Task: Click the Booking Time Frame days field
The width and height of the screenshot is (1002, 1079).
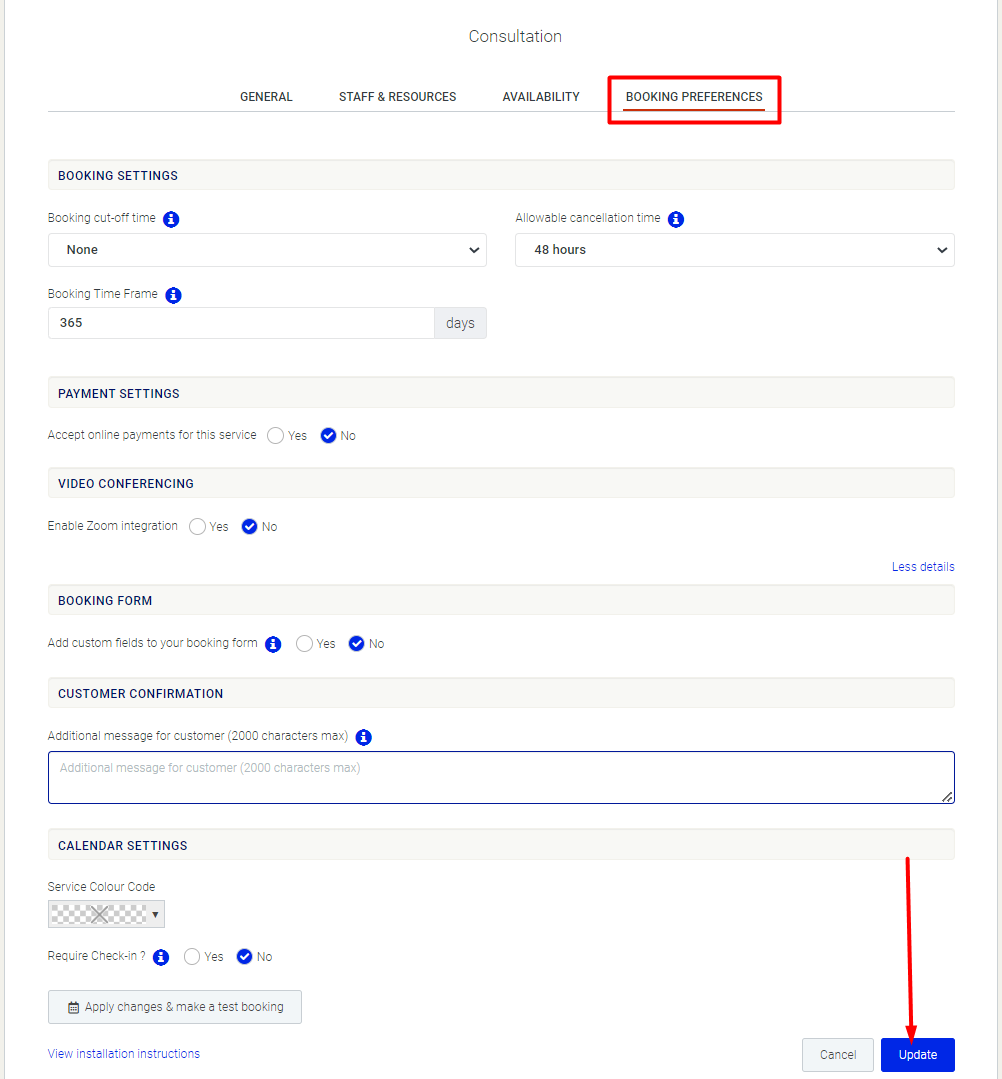Action: pyautogui.click(x=241, y=323)
